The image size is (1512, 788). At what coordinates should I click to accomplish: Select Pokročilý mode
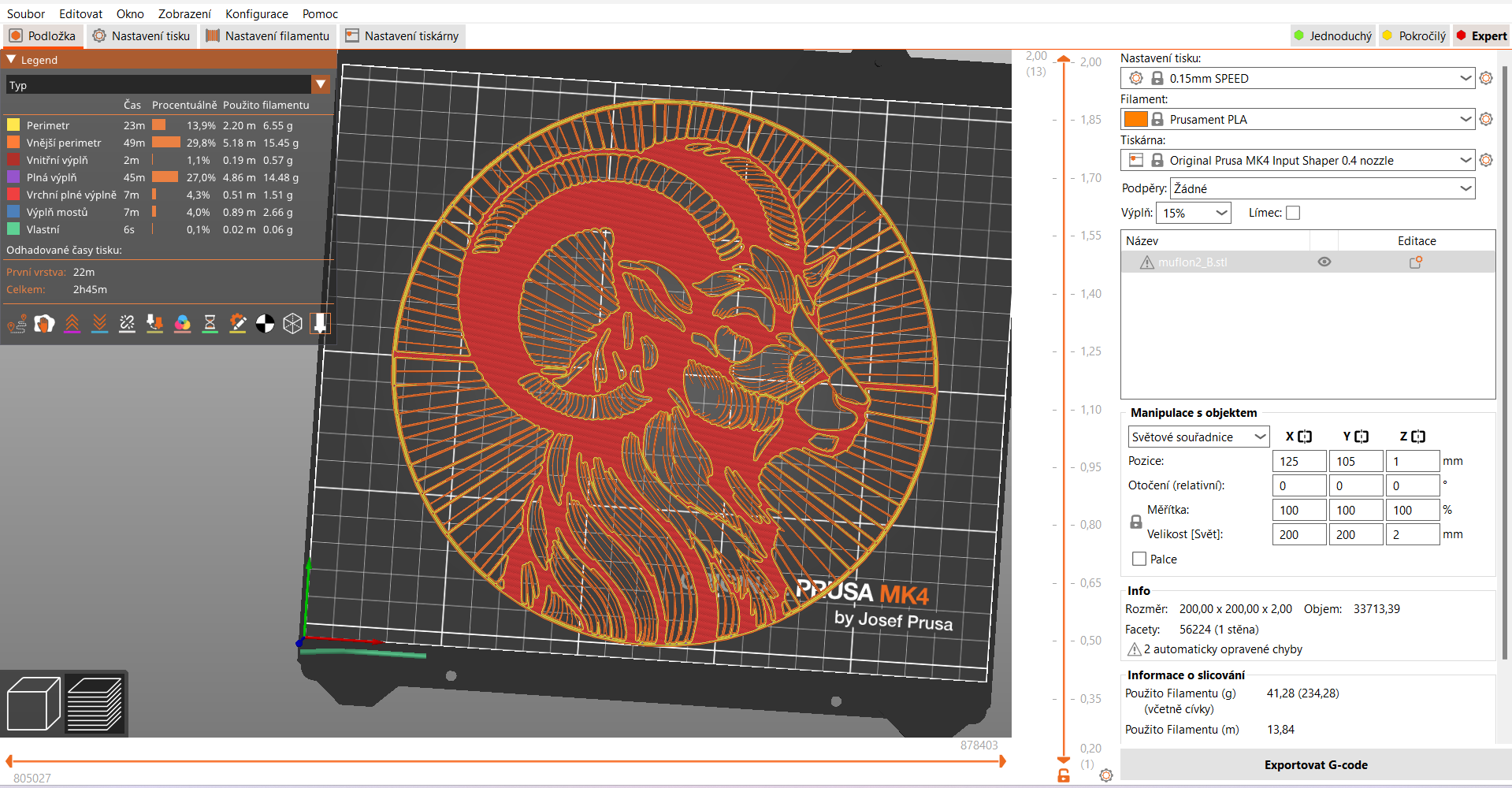(x=1414, y=35)
